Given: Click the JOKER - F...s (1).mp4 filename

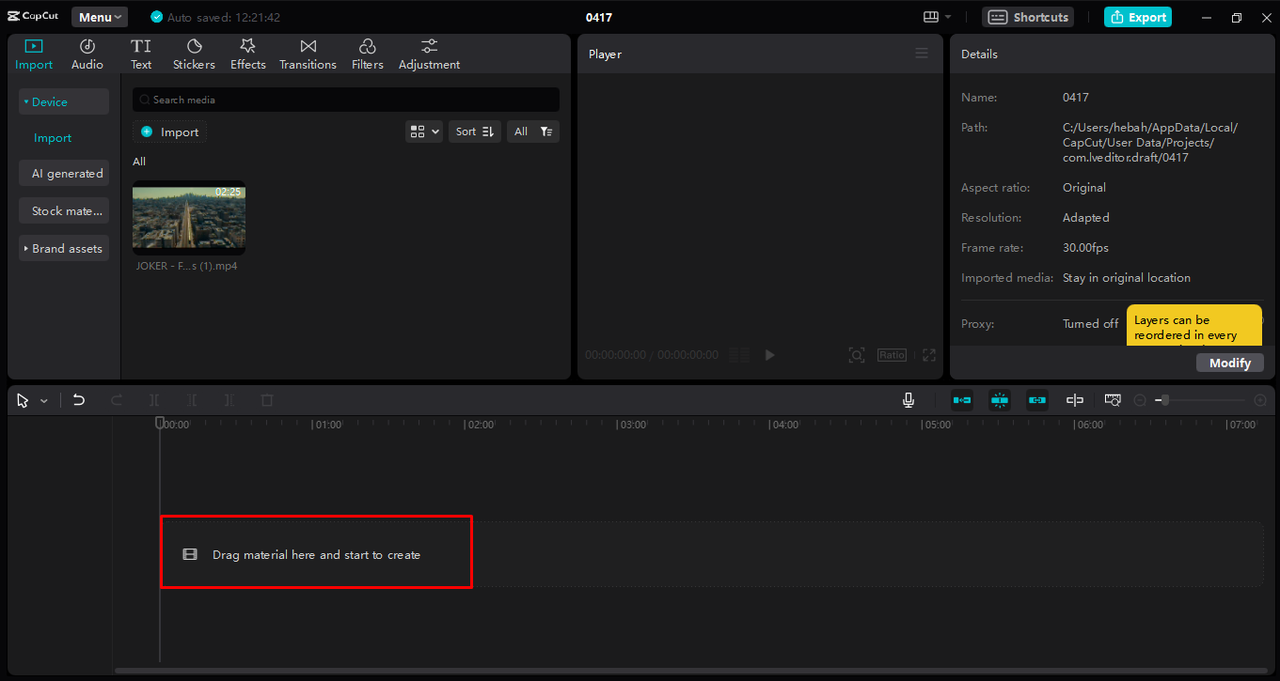Looking at the screenshot, I should click(x=187, y=266).
